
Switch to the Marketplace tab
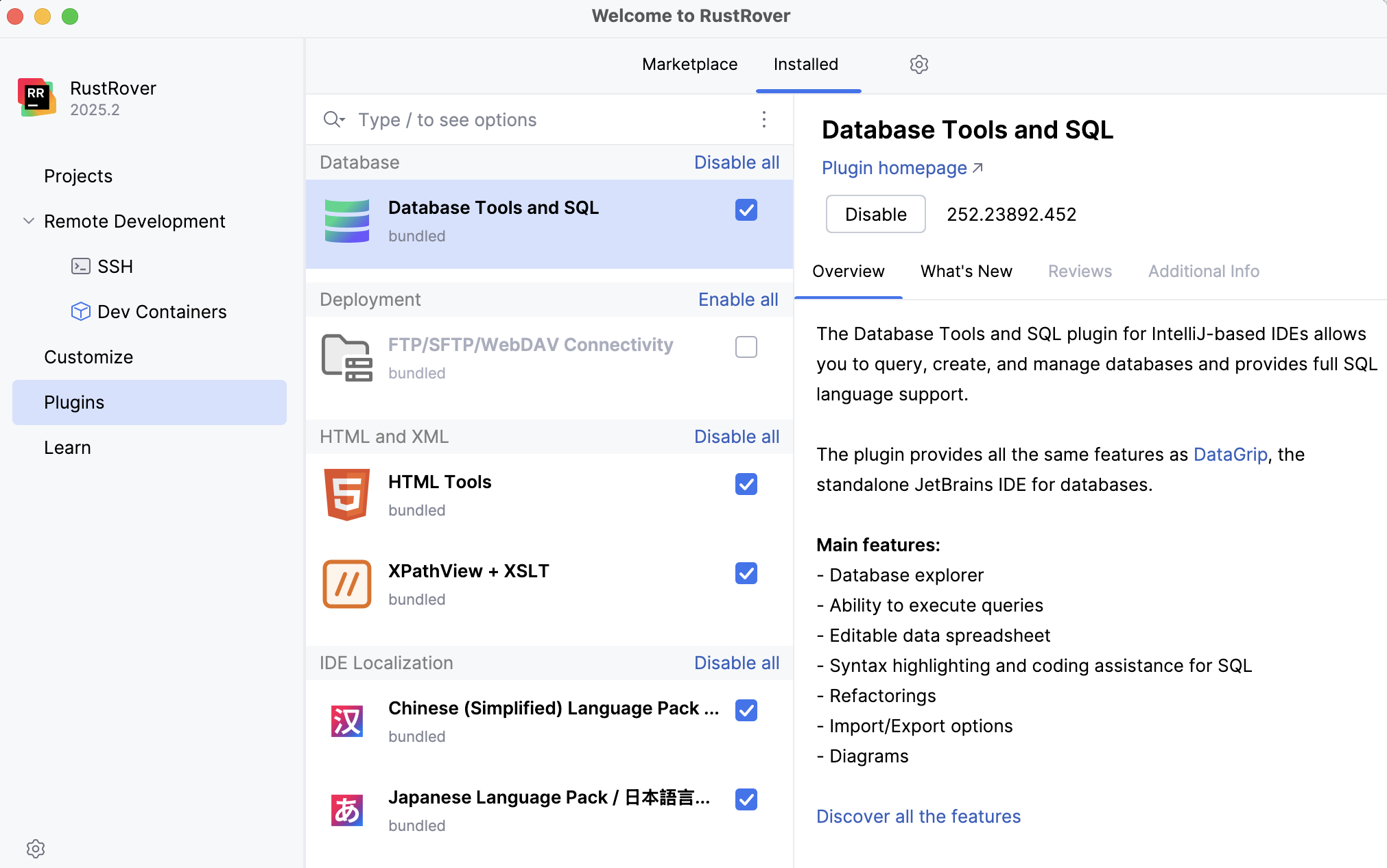[x=689, y=64]
